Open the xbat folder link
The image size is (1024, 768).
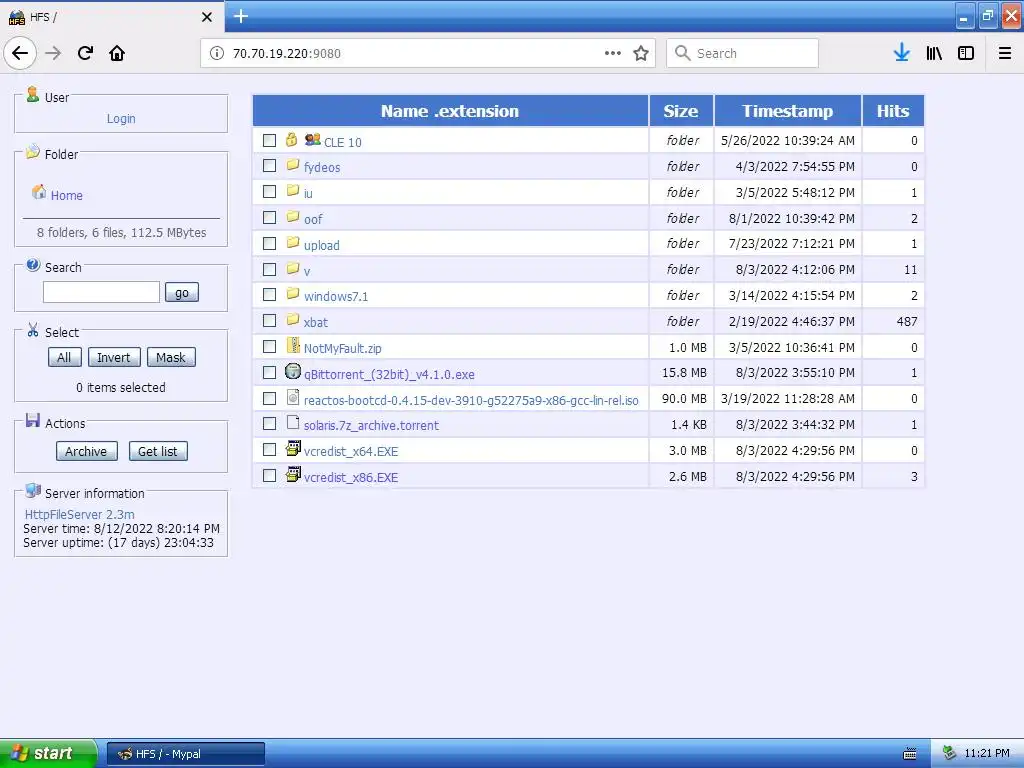click(x=316, y=323)
